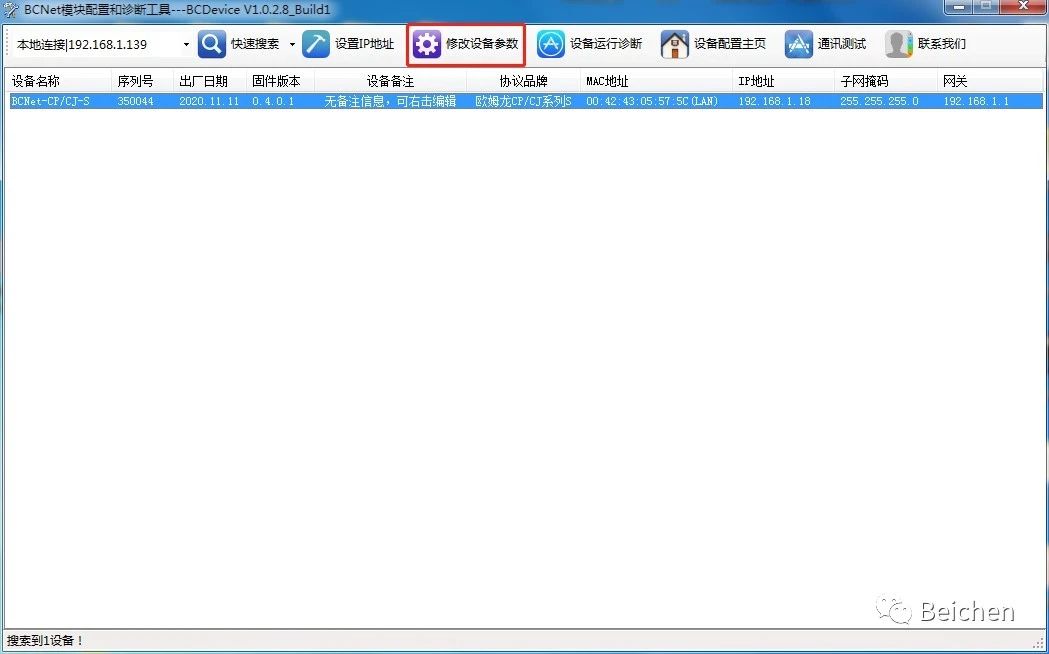The image size is (1049, 654).
Task: Click firmware version 0.4.0.1
Action: pyautogui.click(x=273, y=102)
